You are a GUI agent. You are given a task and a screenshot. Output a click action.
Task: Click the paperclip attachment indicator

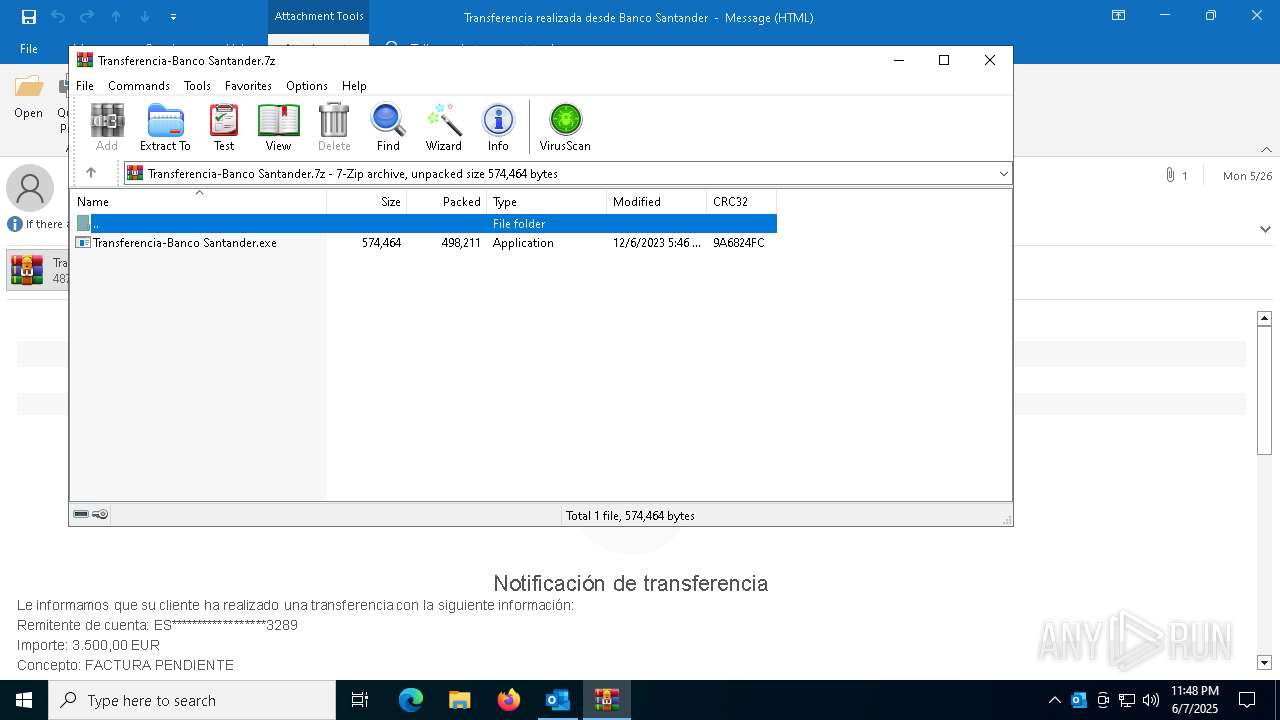click(1170, 175)
